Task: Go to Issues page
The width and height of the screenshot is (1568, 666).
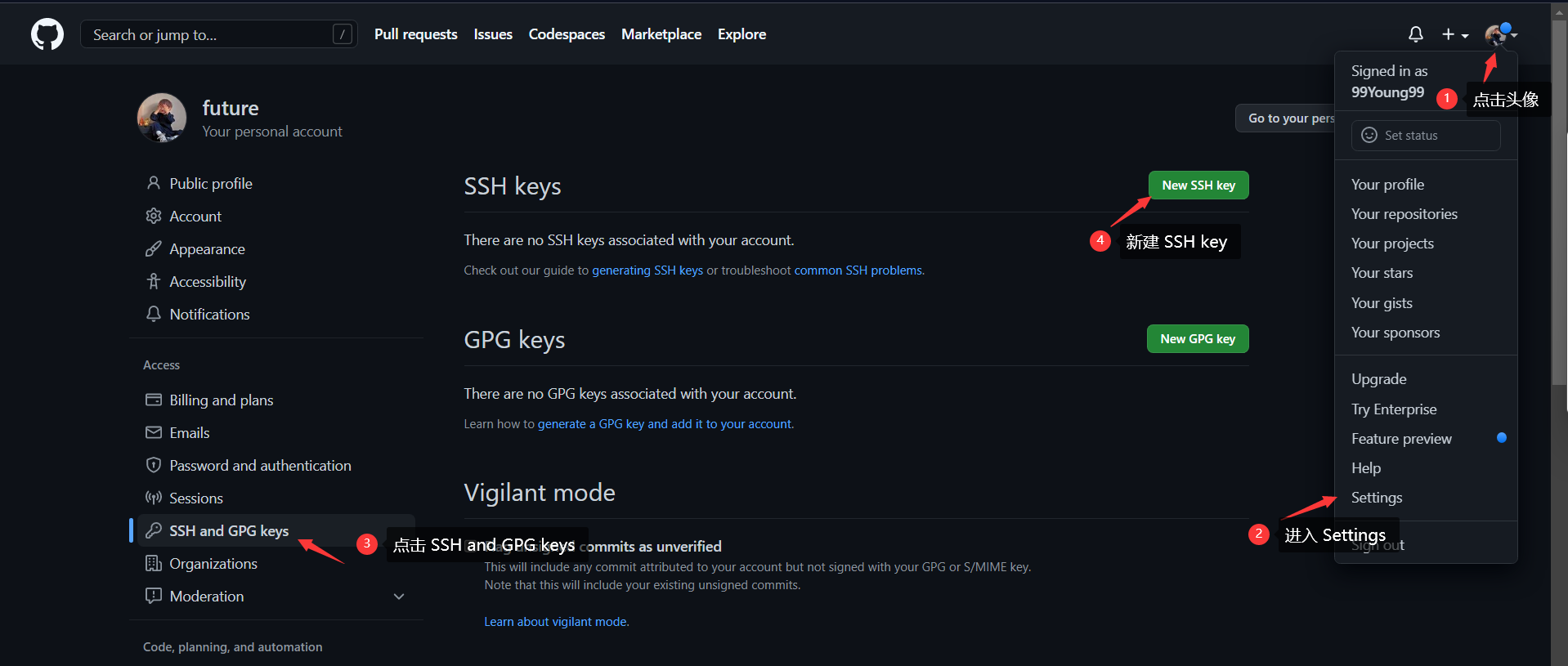Action: click(493, 34)
